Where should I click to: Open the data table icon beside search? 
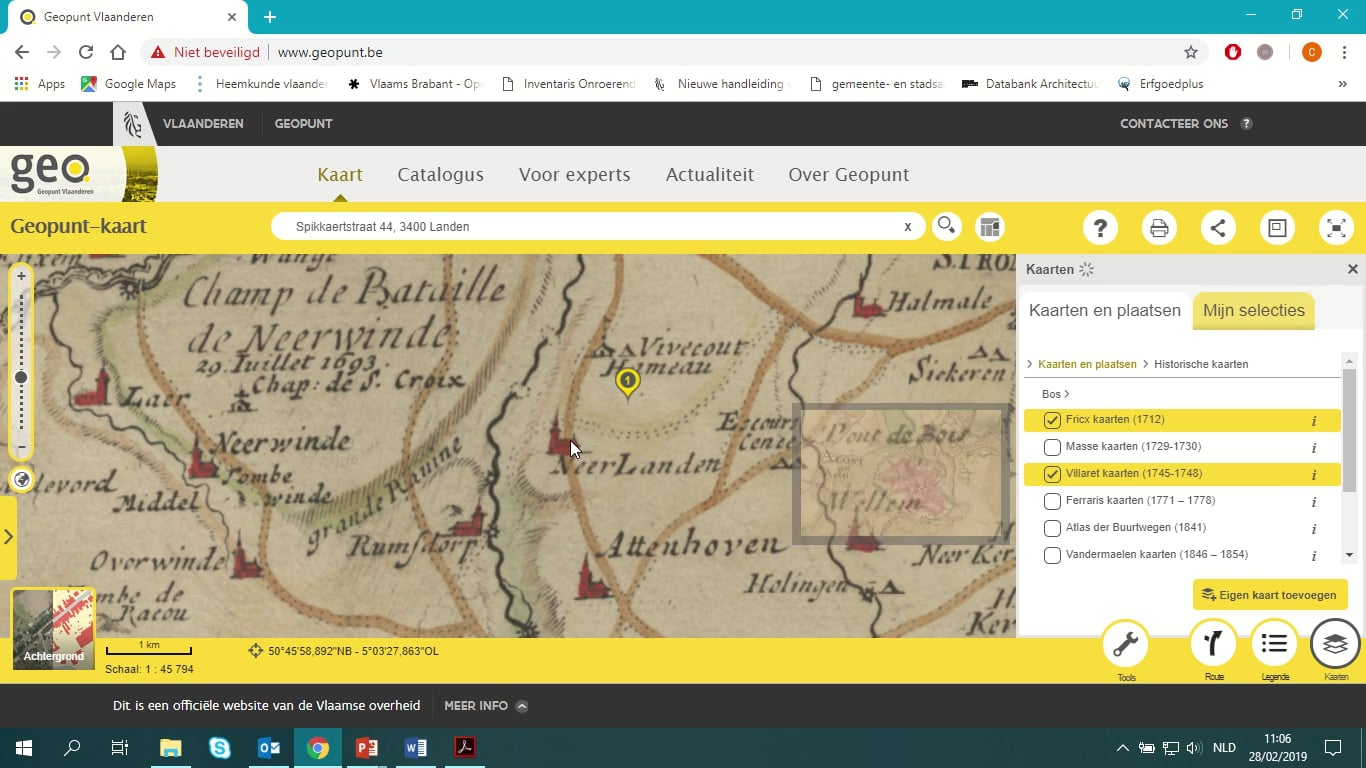990,226
